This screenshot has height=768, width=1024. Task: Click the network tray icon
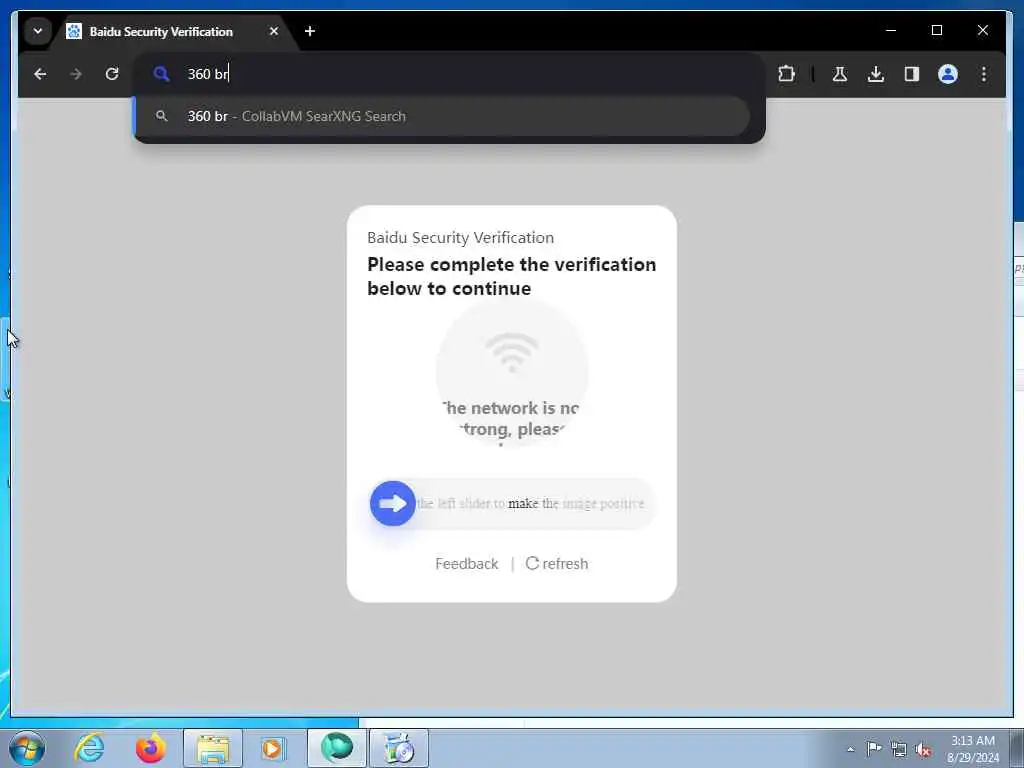pyautogui.click(x=899, y=749)
